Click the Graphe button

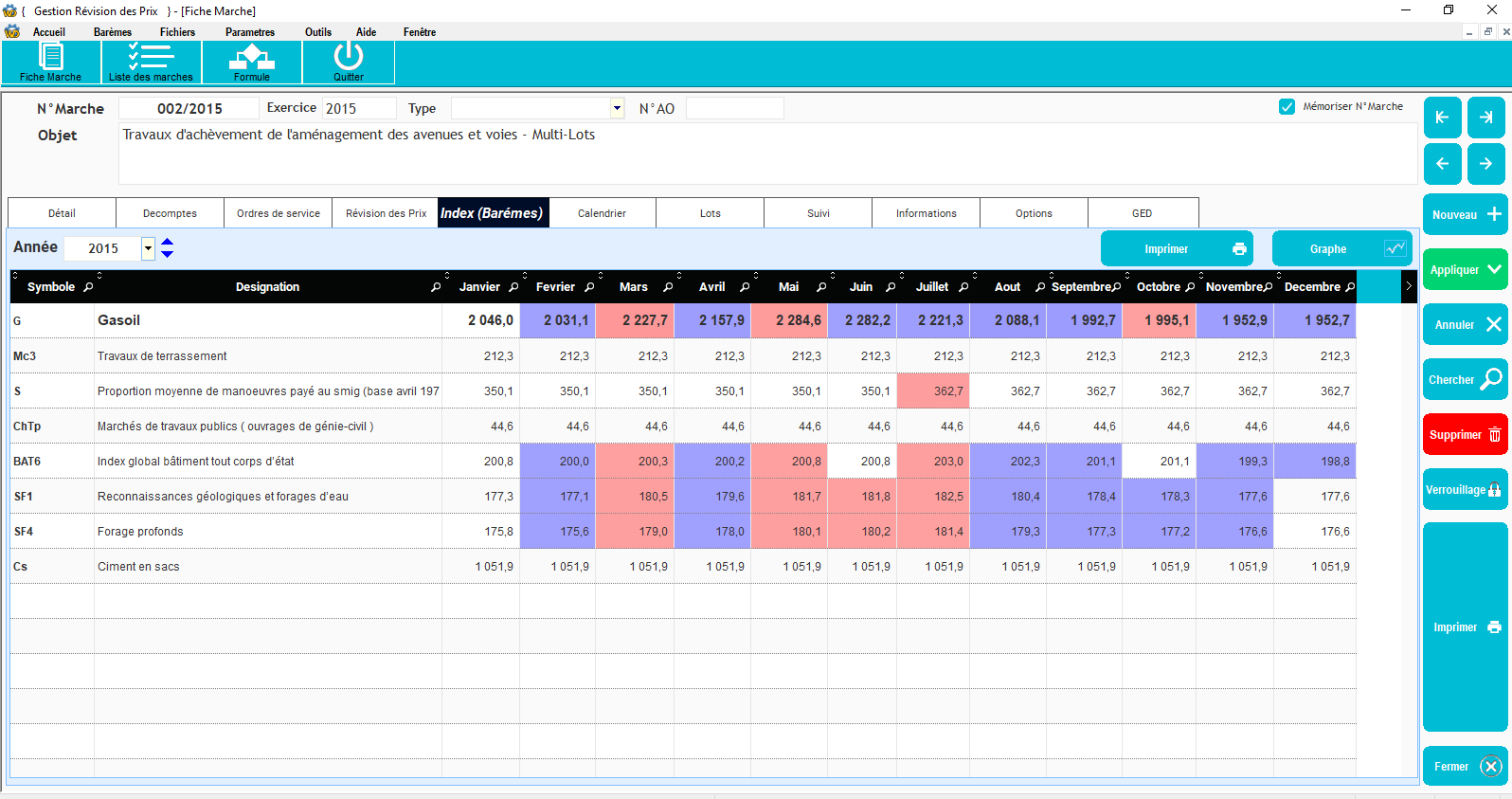click(1341, 249)
